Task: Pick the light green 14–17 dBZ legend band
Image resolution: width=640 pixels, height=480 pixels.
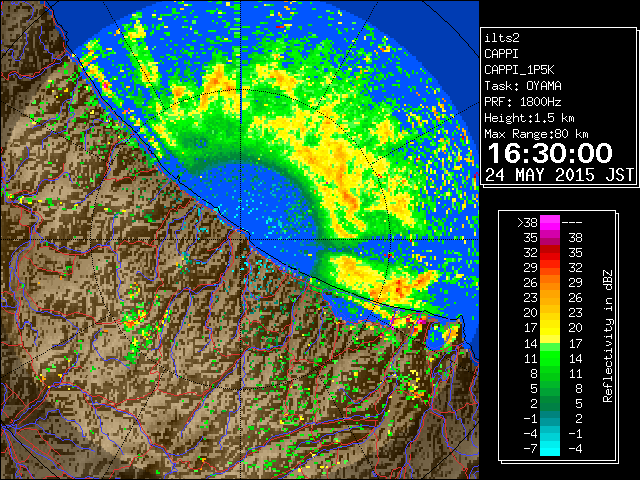Action: 550,343
